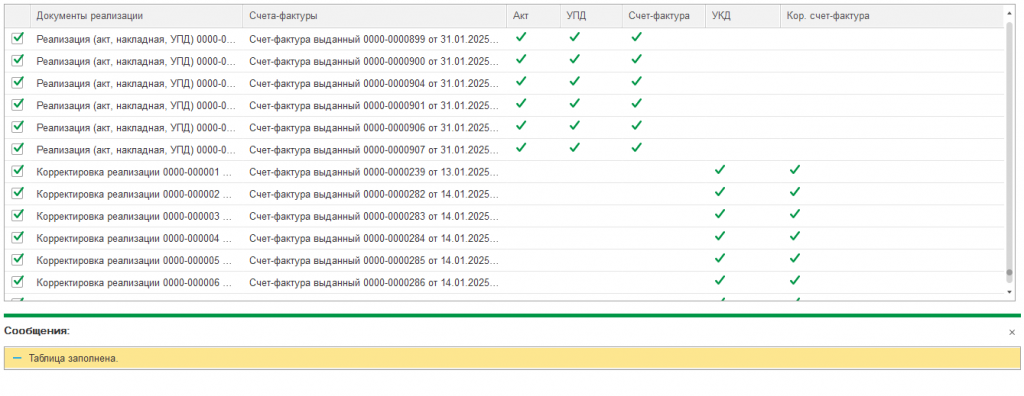Screen dimensions: 1024x396
Task: Select cell 'Счет-фактура выданный 0000-0000282'
Action: (x=374, y=193)
